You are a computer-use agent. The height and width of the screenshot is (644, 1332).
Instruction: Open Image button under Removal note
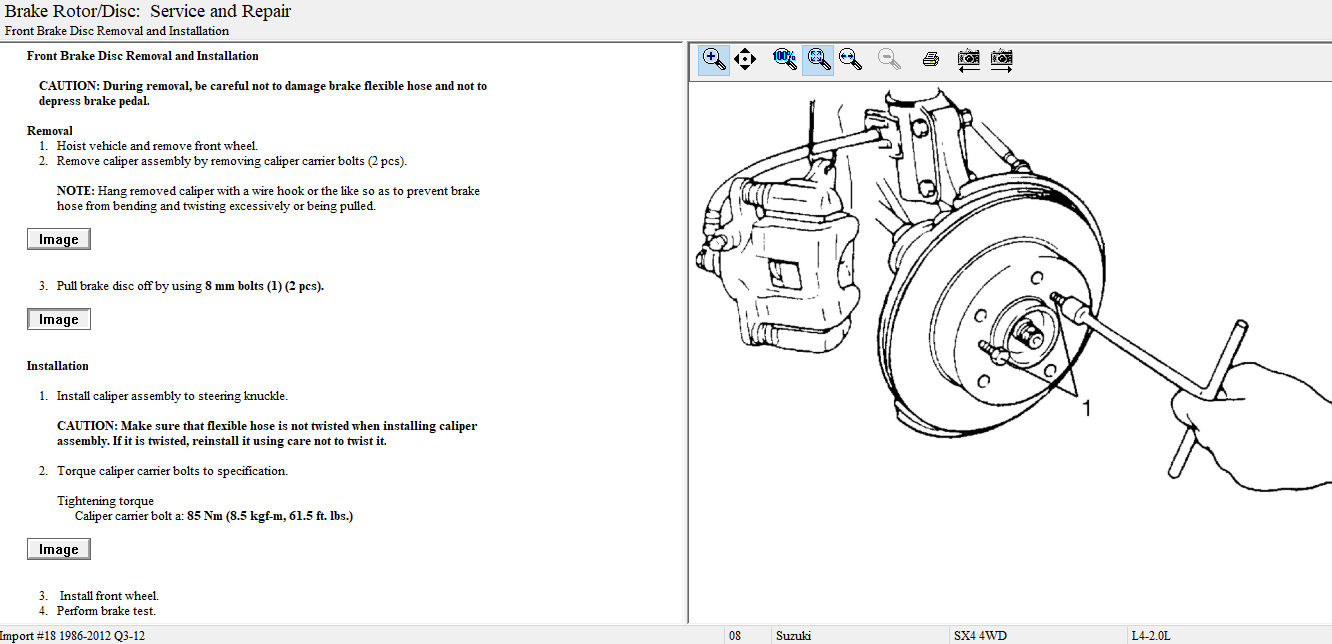tap(58, 239)
